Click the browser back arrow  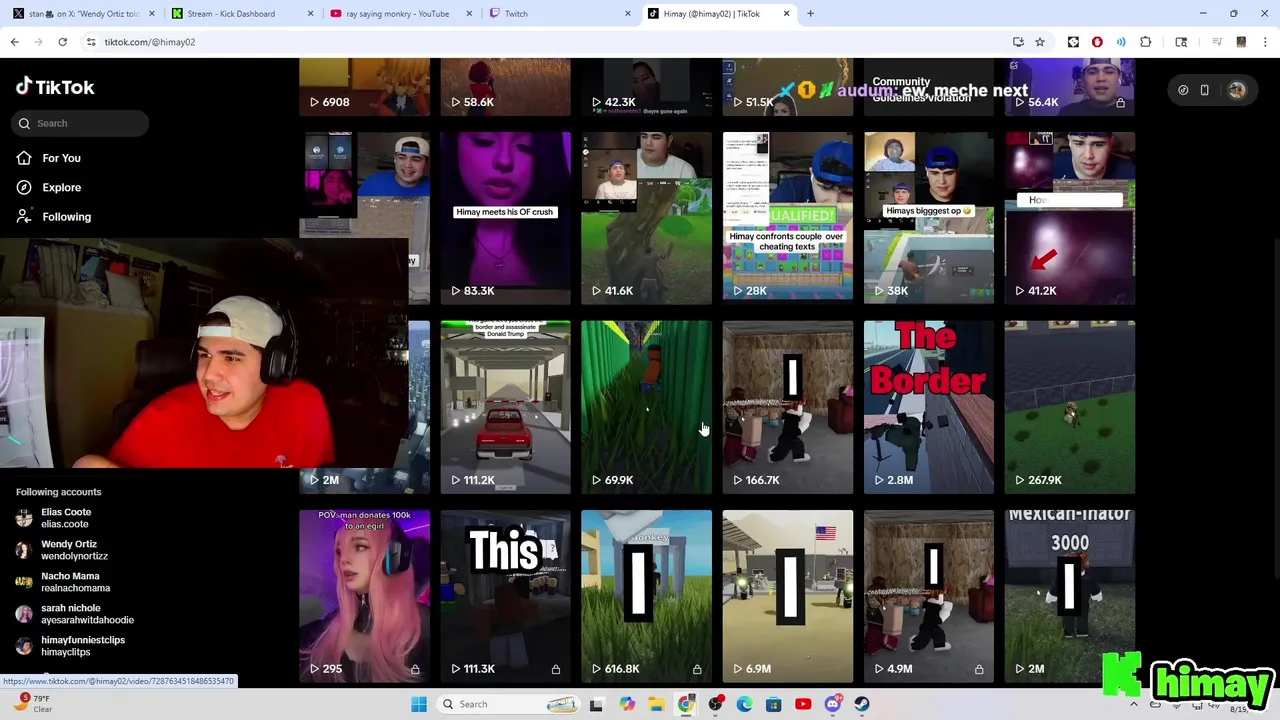pos(14,42)
